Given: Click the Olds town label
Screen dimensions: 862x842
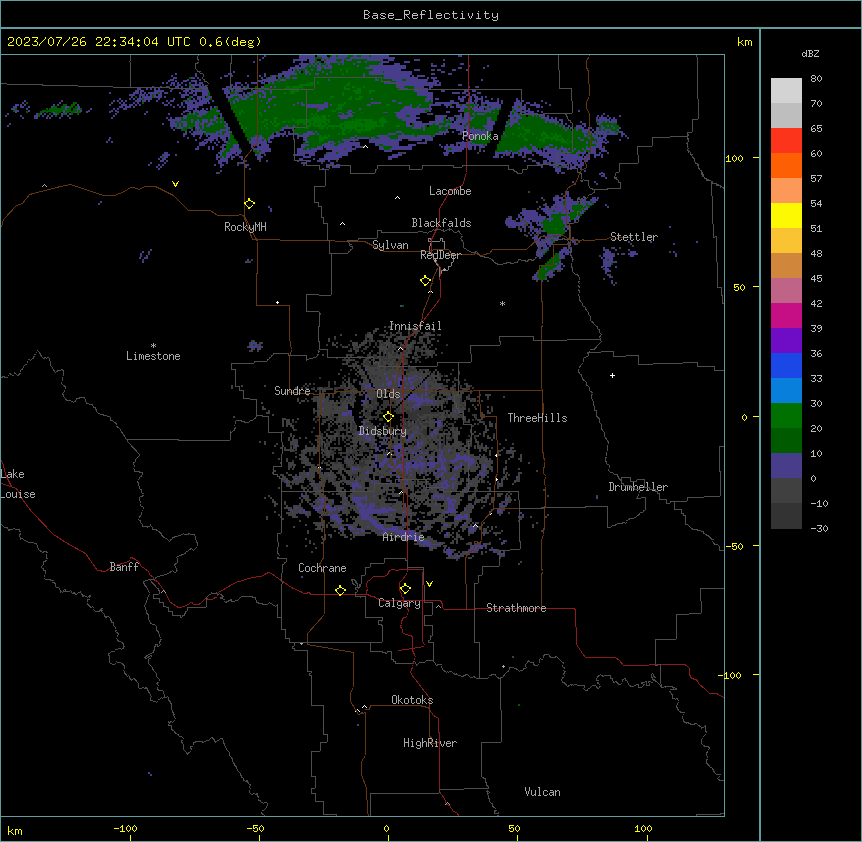Looking at the screenshot, I should [x=388, y=394].
